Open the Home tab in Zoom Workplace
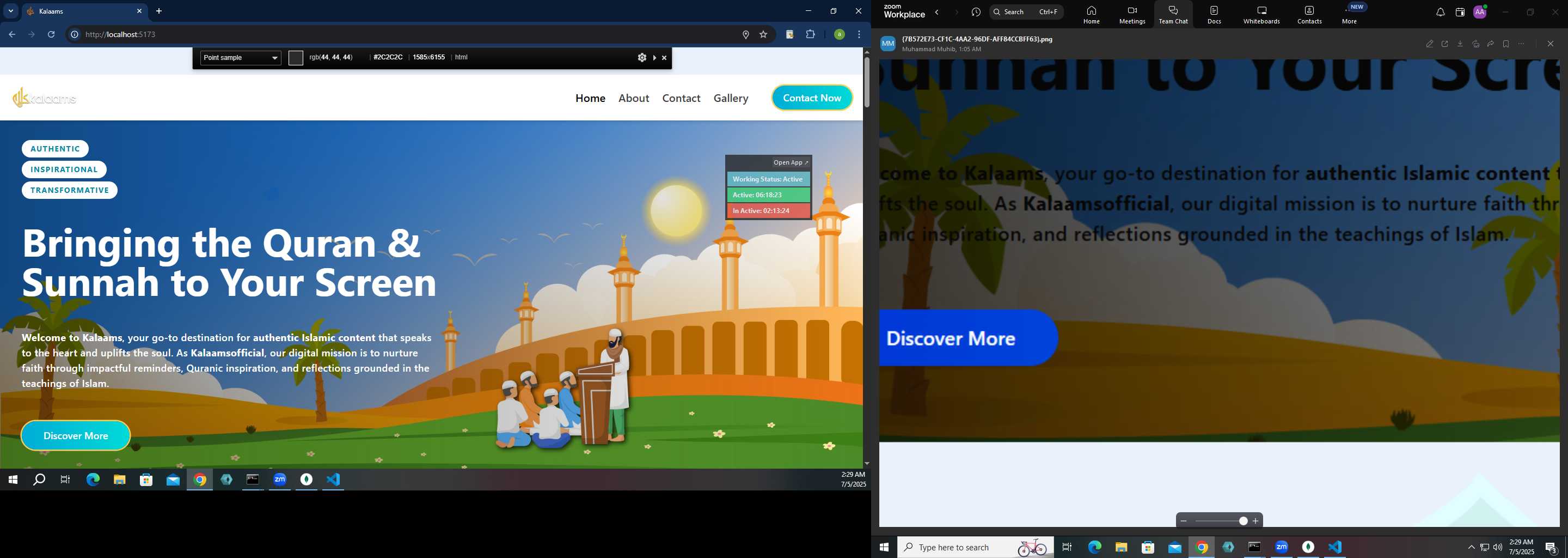This screenshot has width=1568, height=558. coord(1092,15)
